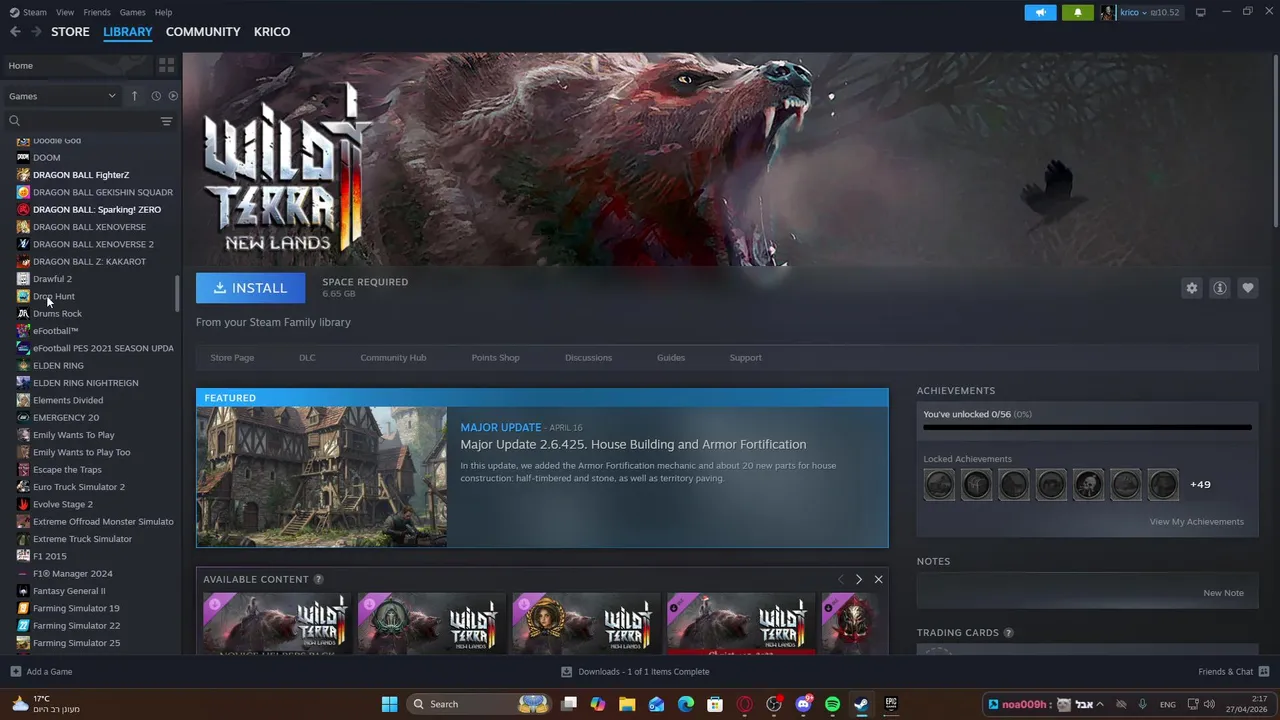
Task: Select ELDEN RING NIGHTREIGN in library
Action: click(x=85, y=383)
